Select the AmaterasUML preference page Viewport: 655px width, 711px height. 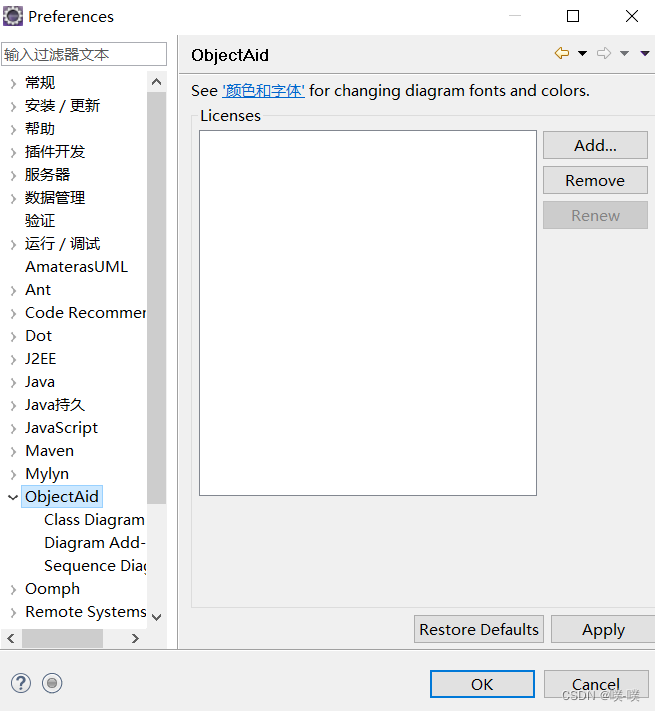click(77, 267)
